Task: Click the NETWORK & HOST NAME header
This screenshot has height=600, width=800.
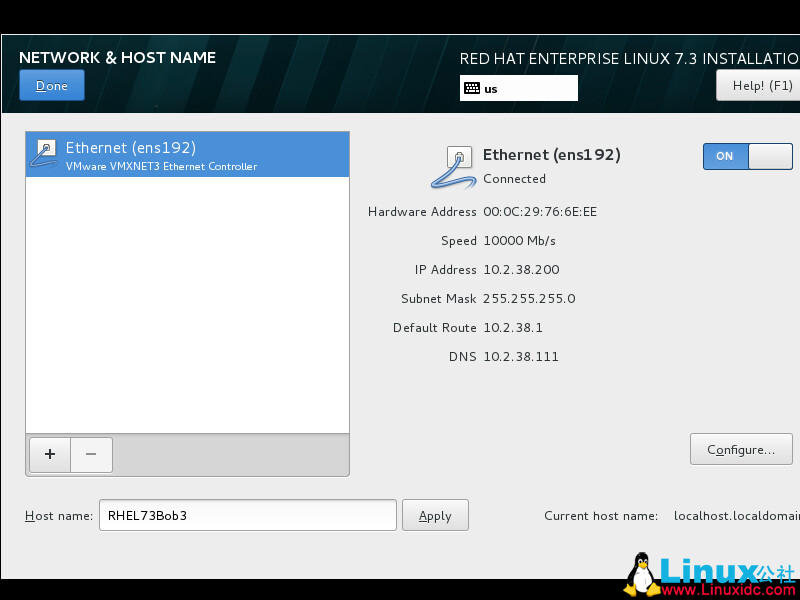Action: [117, 58]
